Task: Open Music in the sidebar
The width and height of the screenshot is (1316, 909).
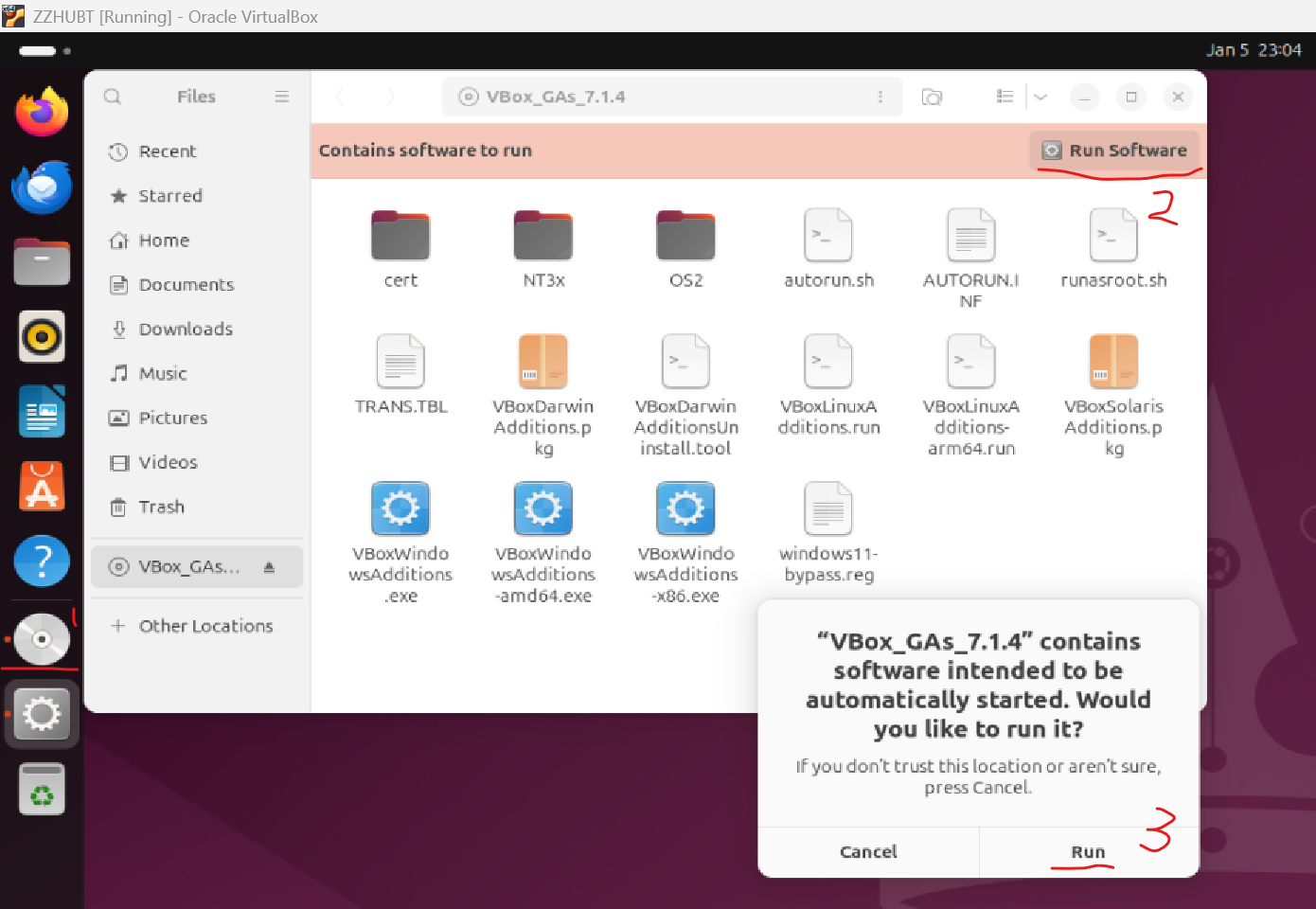Action: click(197, 374)
